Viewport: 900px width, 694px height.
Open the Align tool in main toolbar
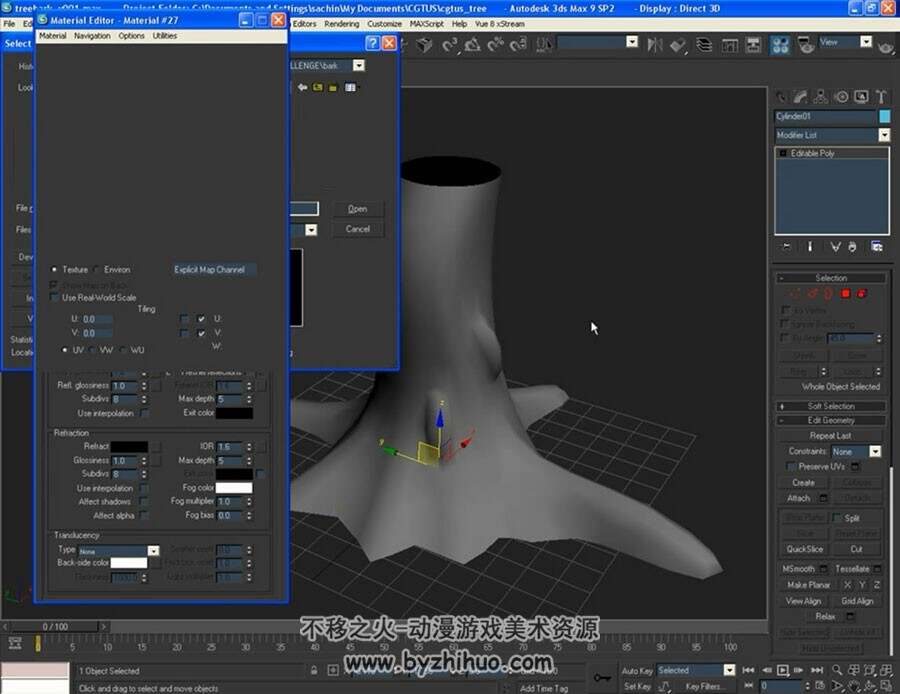coord(678,45)
